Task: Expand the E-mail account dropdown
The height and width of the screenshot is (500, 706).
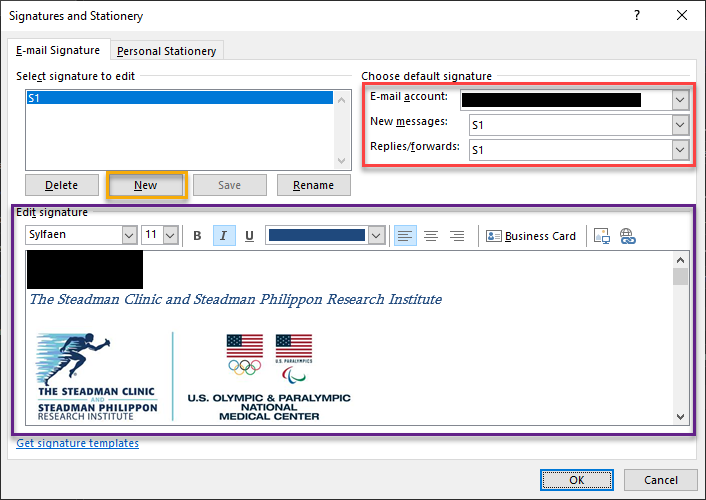Action: click(x=680, y=100)
